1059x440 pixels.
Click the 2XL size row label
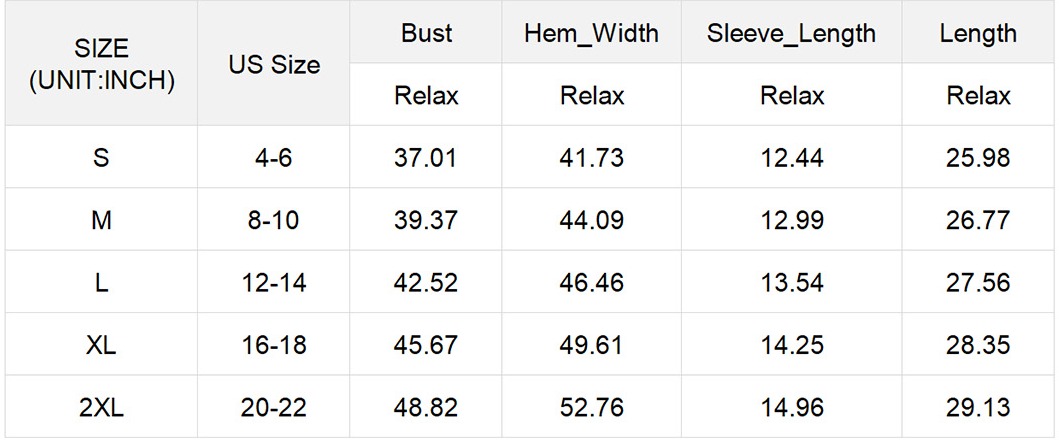coord(101,408)
